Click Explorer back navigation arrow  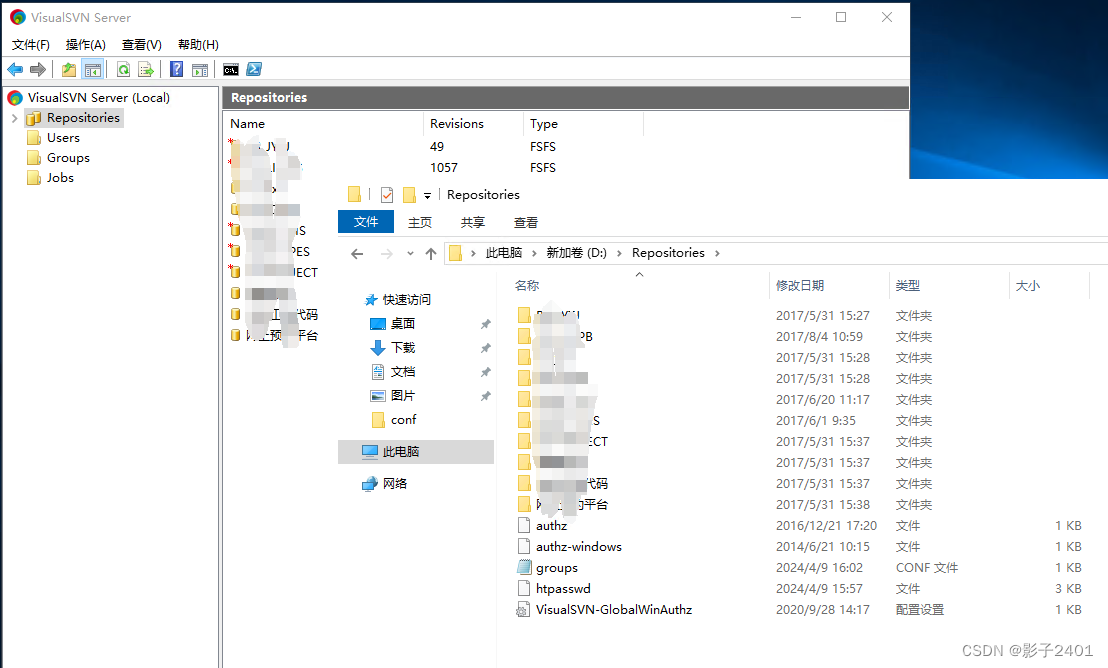click(357, 254)
